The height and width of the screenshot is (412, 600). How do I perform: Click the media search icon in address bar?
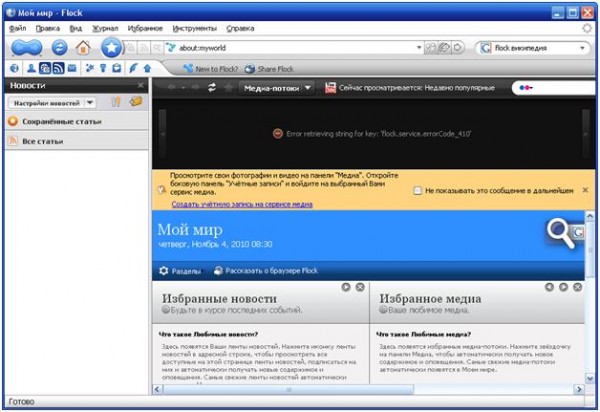pos(157,48)
